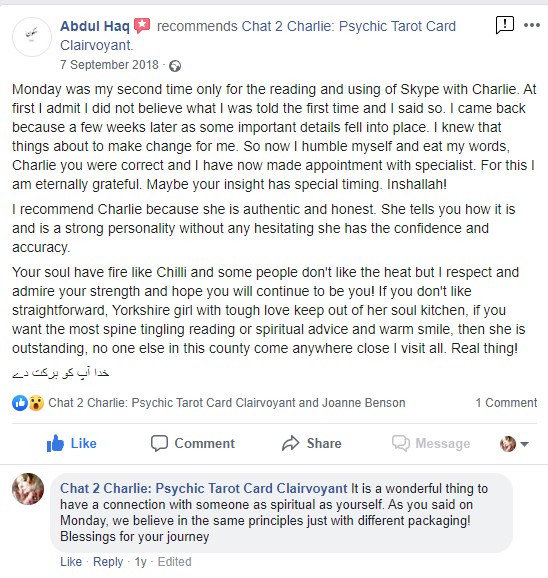548x578 pixels.
Task: Click the wow reaction emoji
Action: pos(36,403)
